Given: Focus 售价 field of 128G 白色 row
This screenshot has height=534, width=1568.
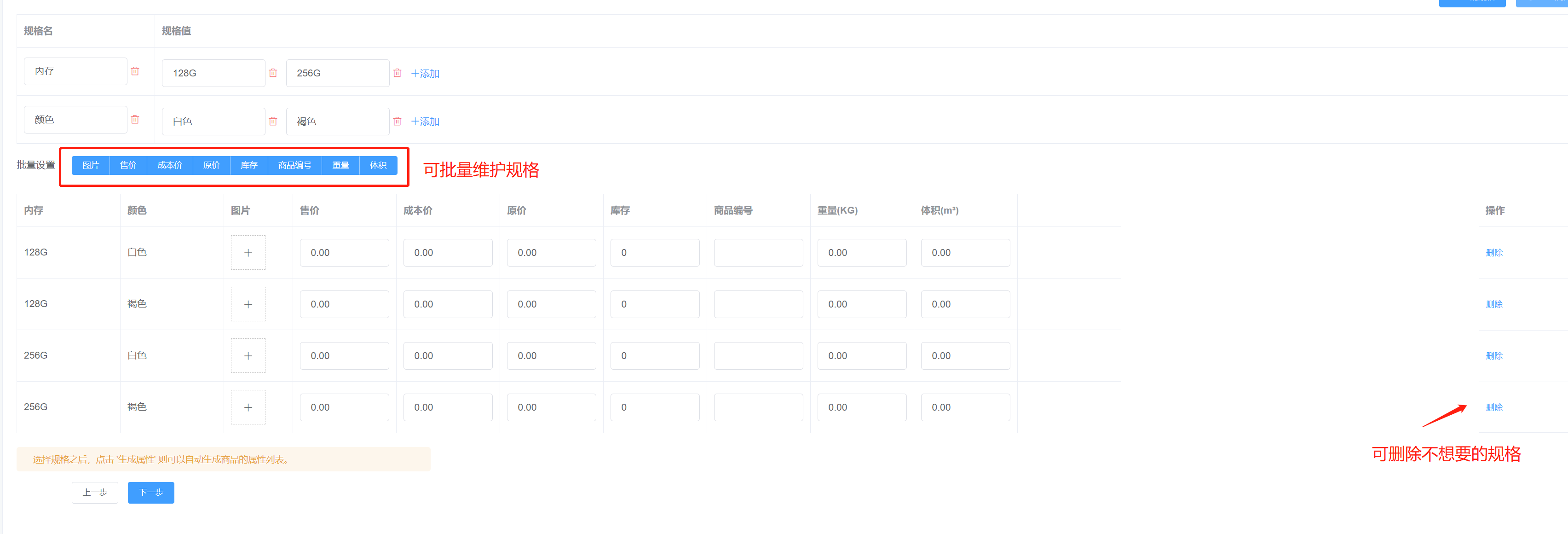Looking at the screenshot, I should point(344,253).
